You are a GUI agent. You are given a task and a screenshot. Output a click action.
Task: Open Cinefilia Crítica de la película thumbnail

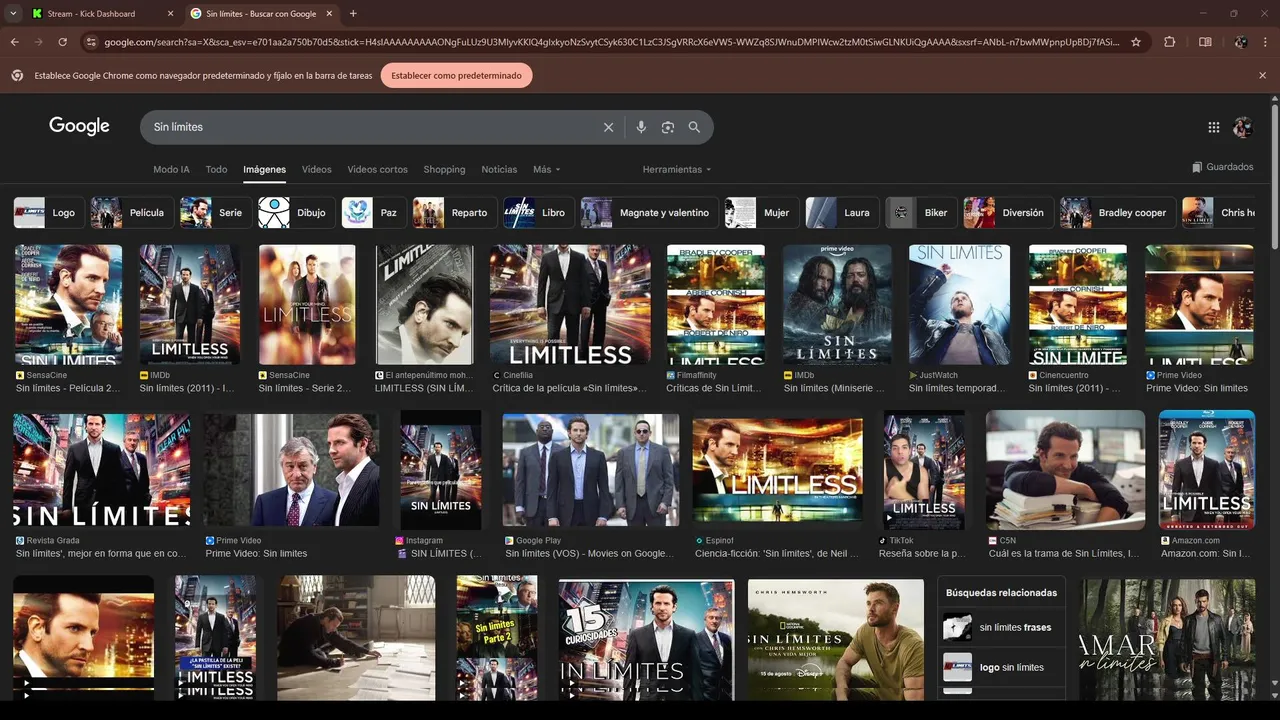click(x=570, y=304)
